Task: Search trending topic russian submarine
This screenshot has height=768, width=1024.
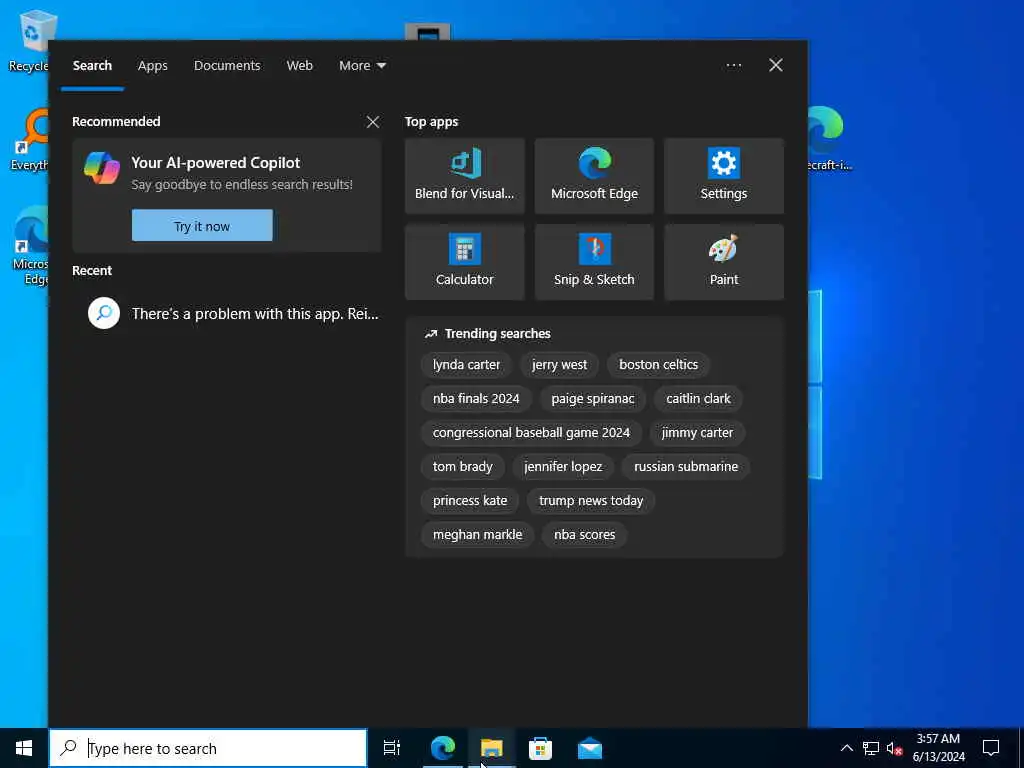Action: [686, 466]
